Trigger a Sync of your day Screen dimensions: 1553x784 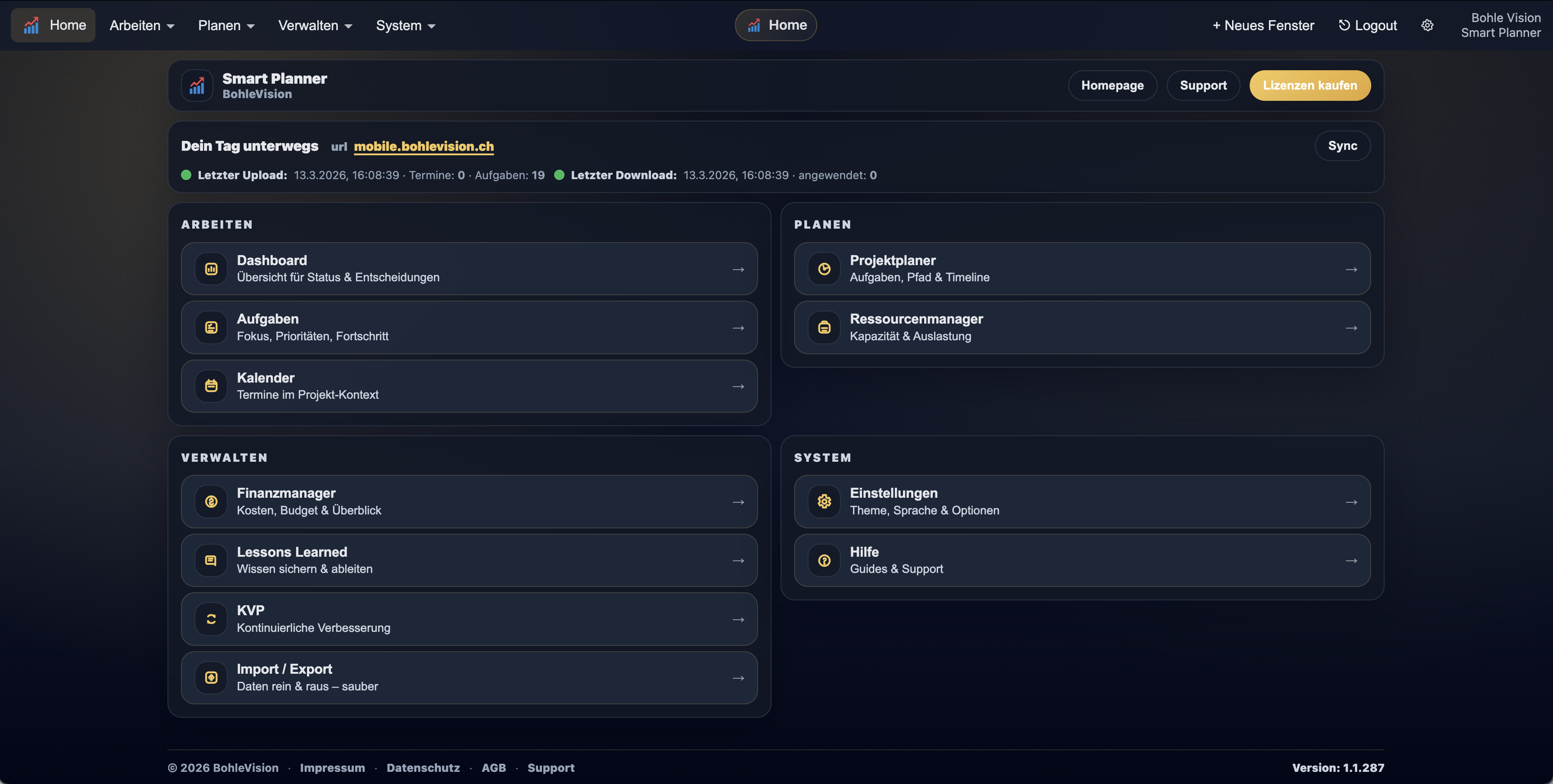click(x=1343, y=145)
